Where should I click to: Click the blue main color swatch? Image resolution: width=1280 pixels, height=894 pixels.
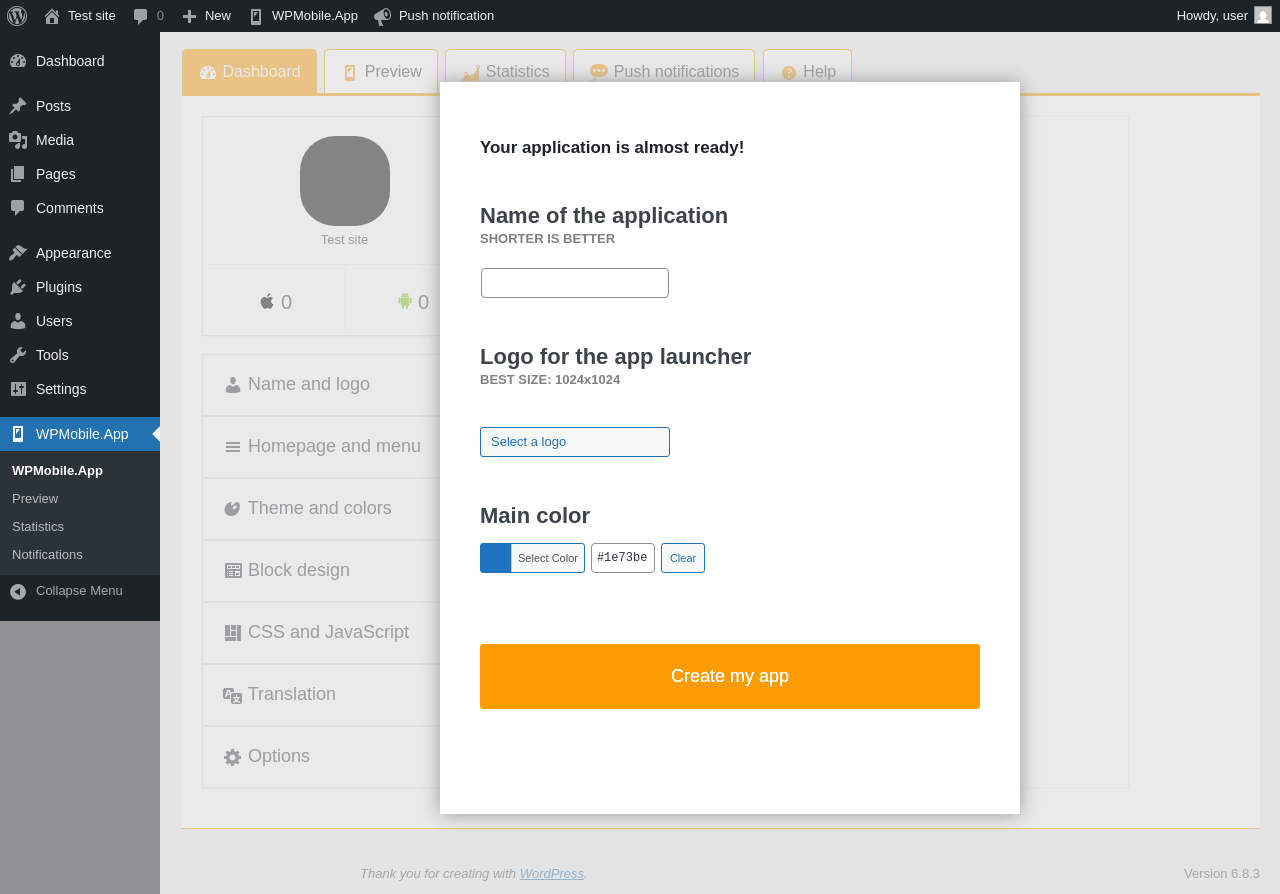click(496, 558)
